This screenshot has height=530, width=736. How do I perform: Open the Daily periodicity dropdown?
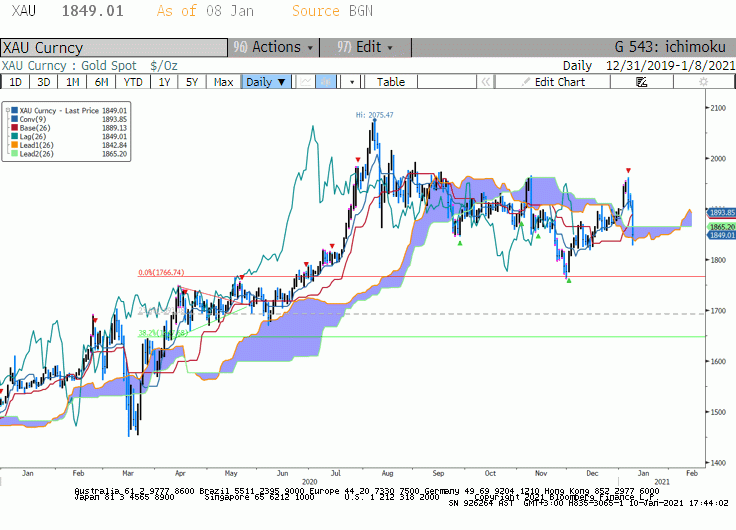click(266, 82)
